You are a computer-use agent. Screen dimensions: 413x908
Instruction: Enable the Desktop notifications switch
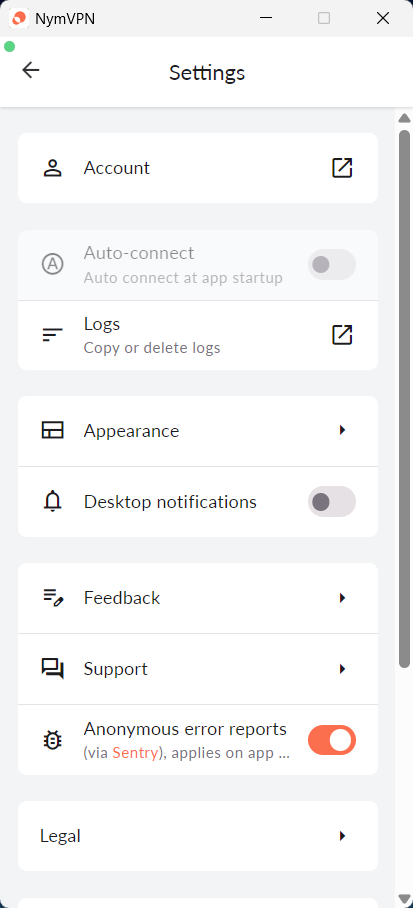tap(332, 501)
